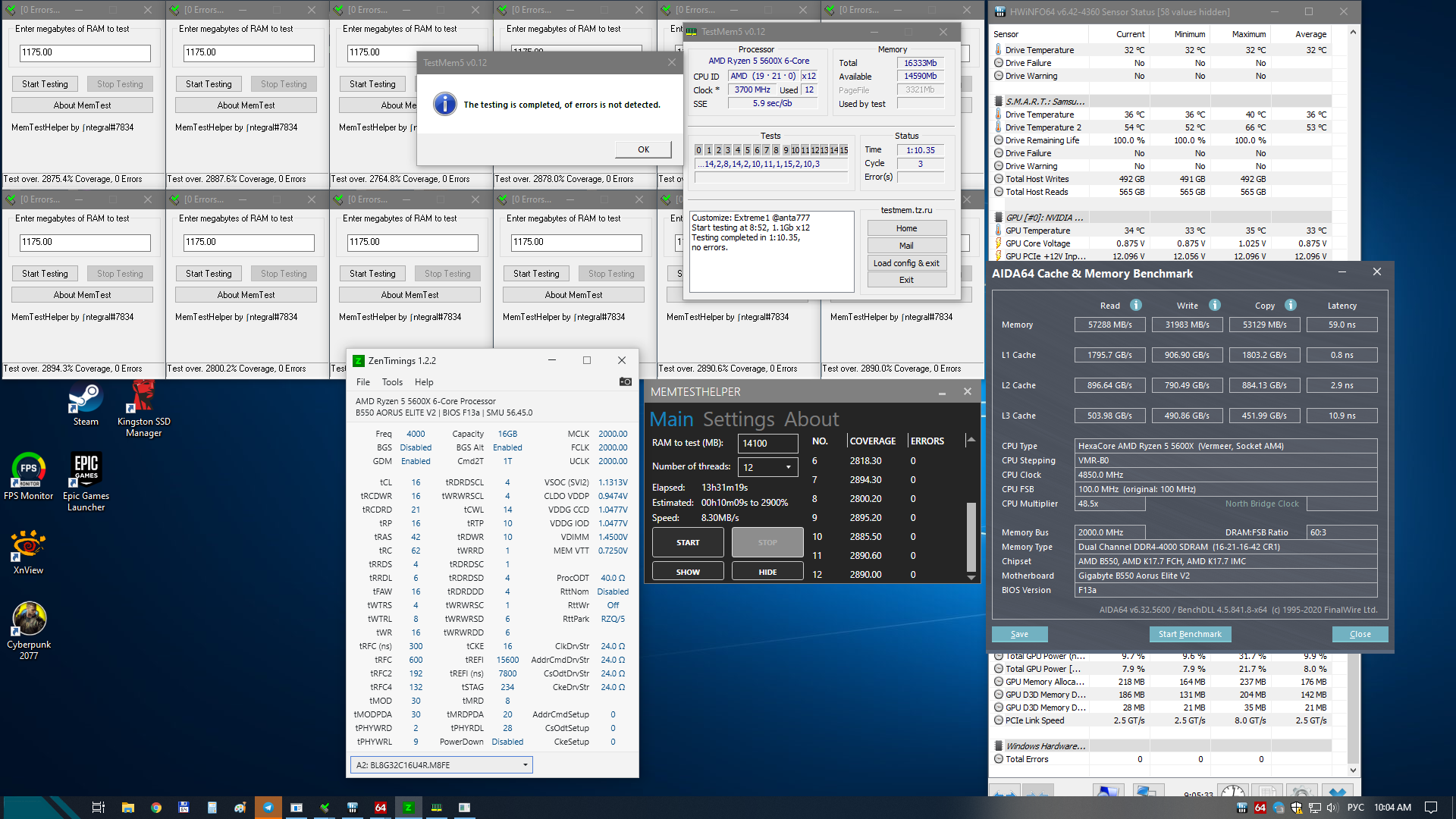This screenshot has height=819, width=1456.
Task: Click the Telegram icon in the taskbar
Action: (268, 808)
